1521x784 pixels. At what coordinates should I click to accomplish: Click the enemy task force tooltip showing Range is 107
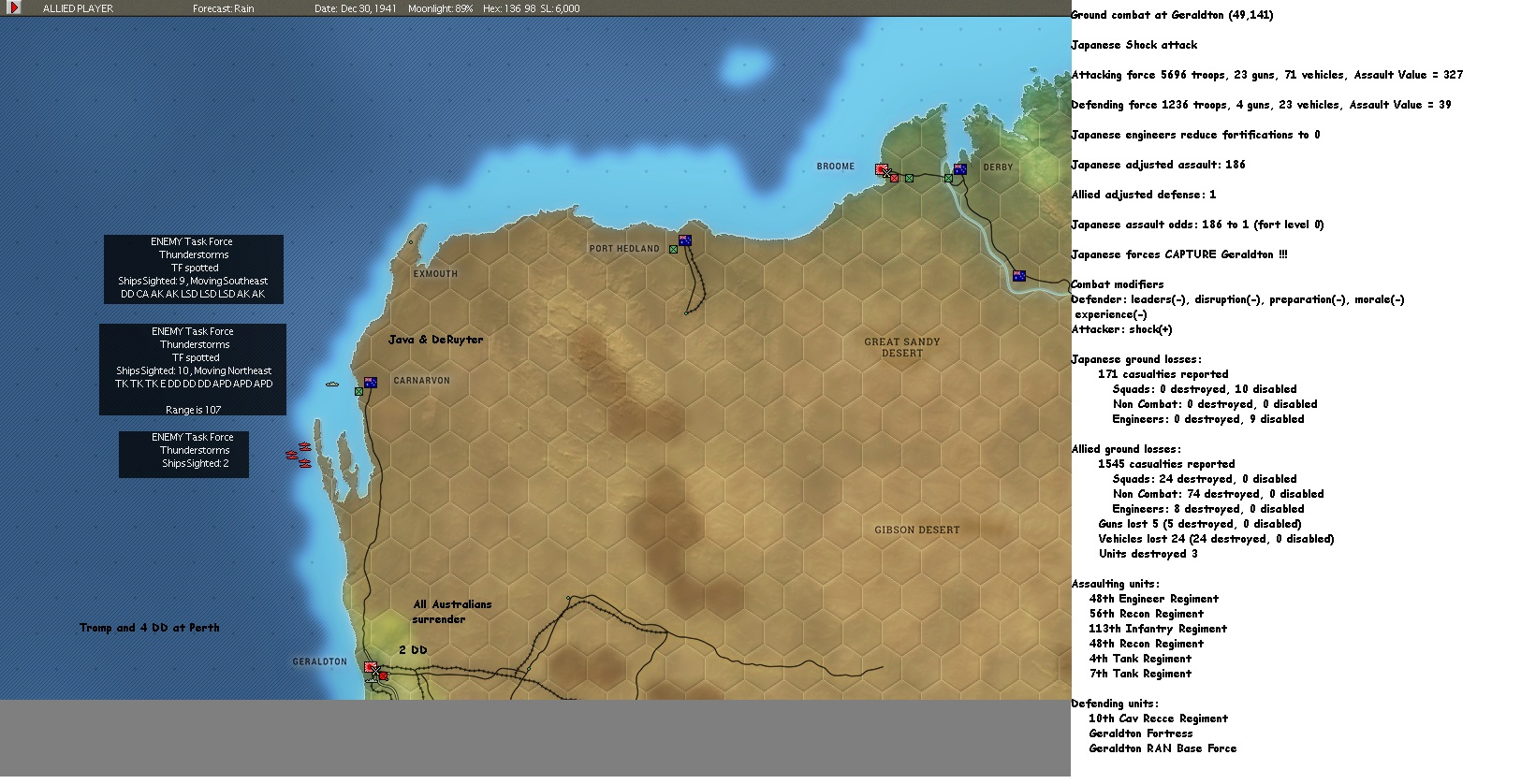[x=193, y=370]
